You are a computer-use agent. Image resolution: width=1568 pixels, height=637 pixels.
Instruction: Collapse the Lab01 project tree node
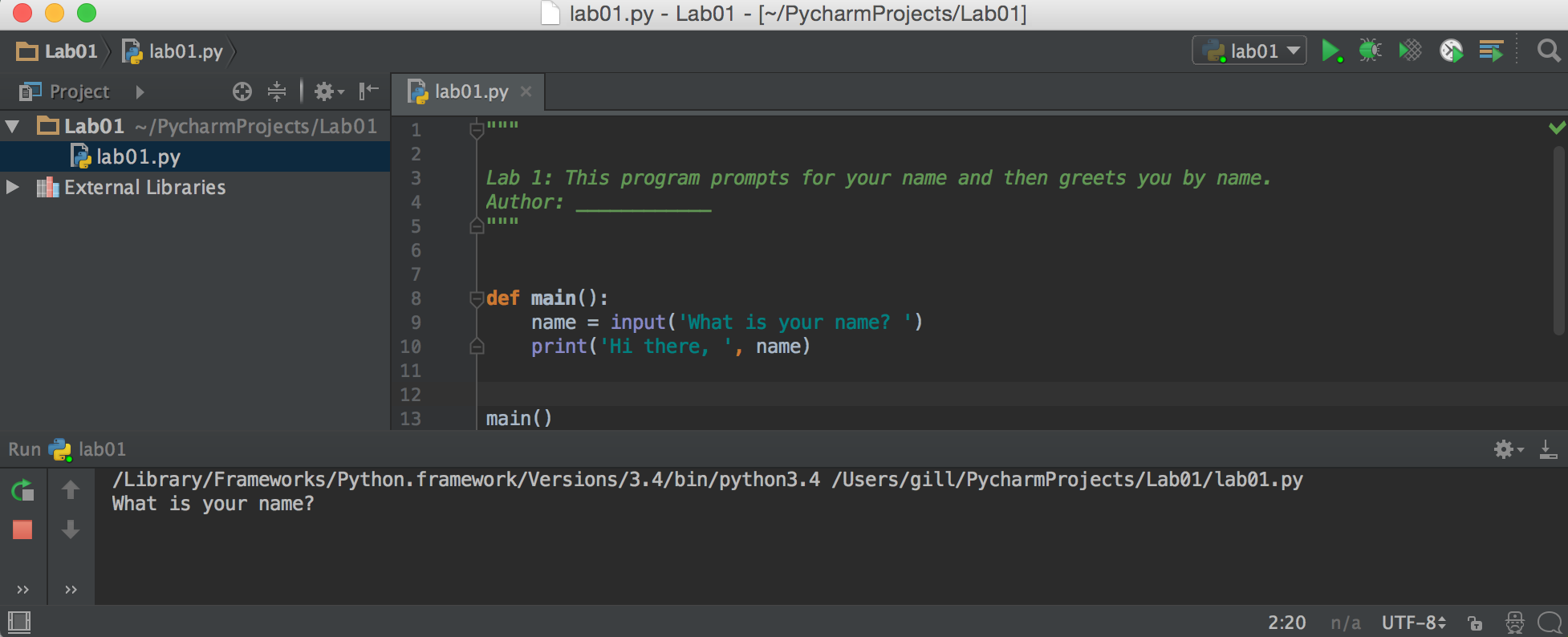tap(12, 126)
